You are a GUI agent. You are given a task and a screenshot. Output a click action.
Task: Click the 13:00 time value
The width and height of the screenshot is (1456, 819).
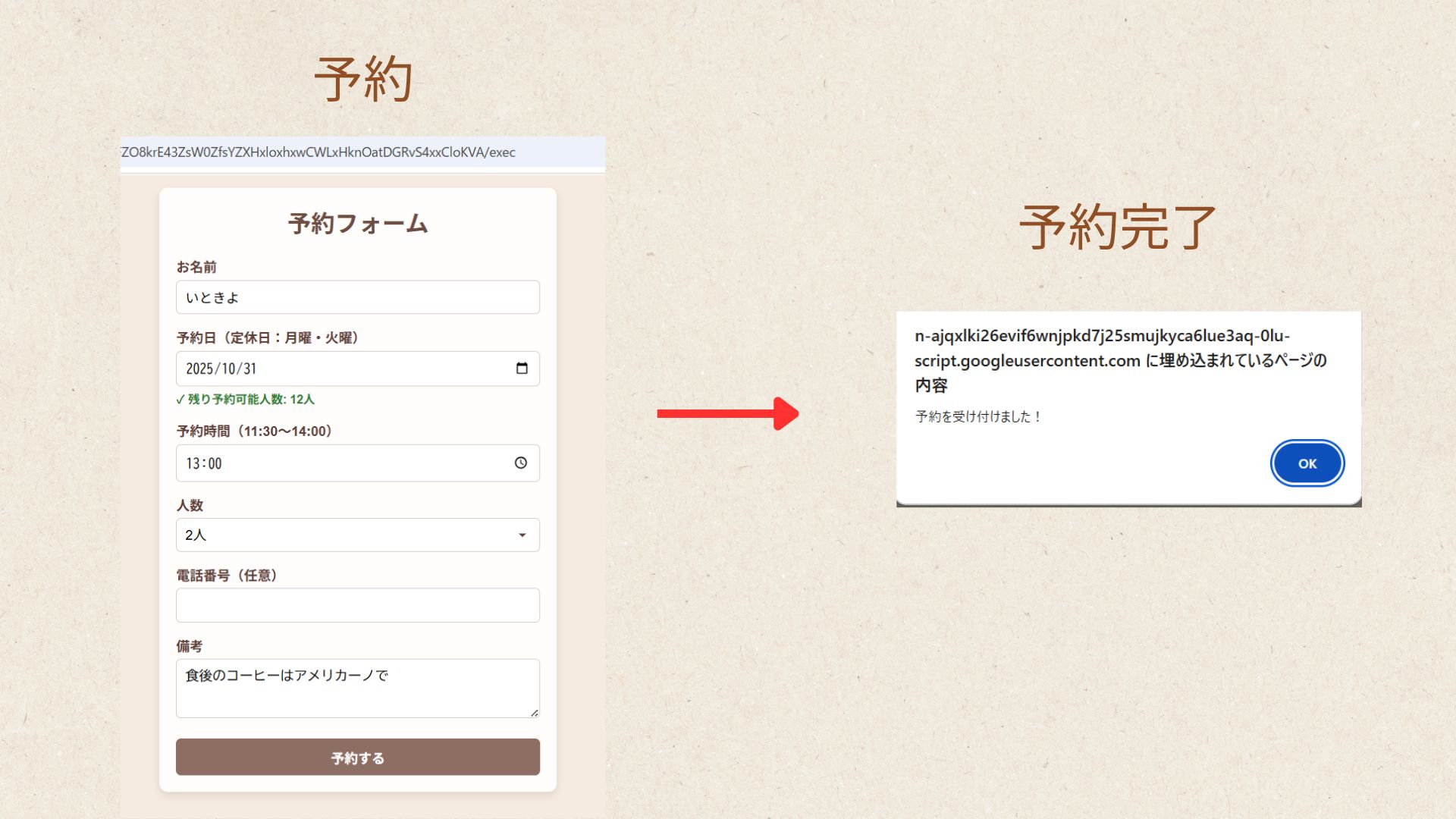(204, 463)
